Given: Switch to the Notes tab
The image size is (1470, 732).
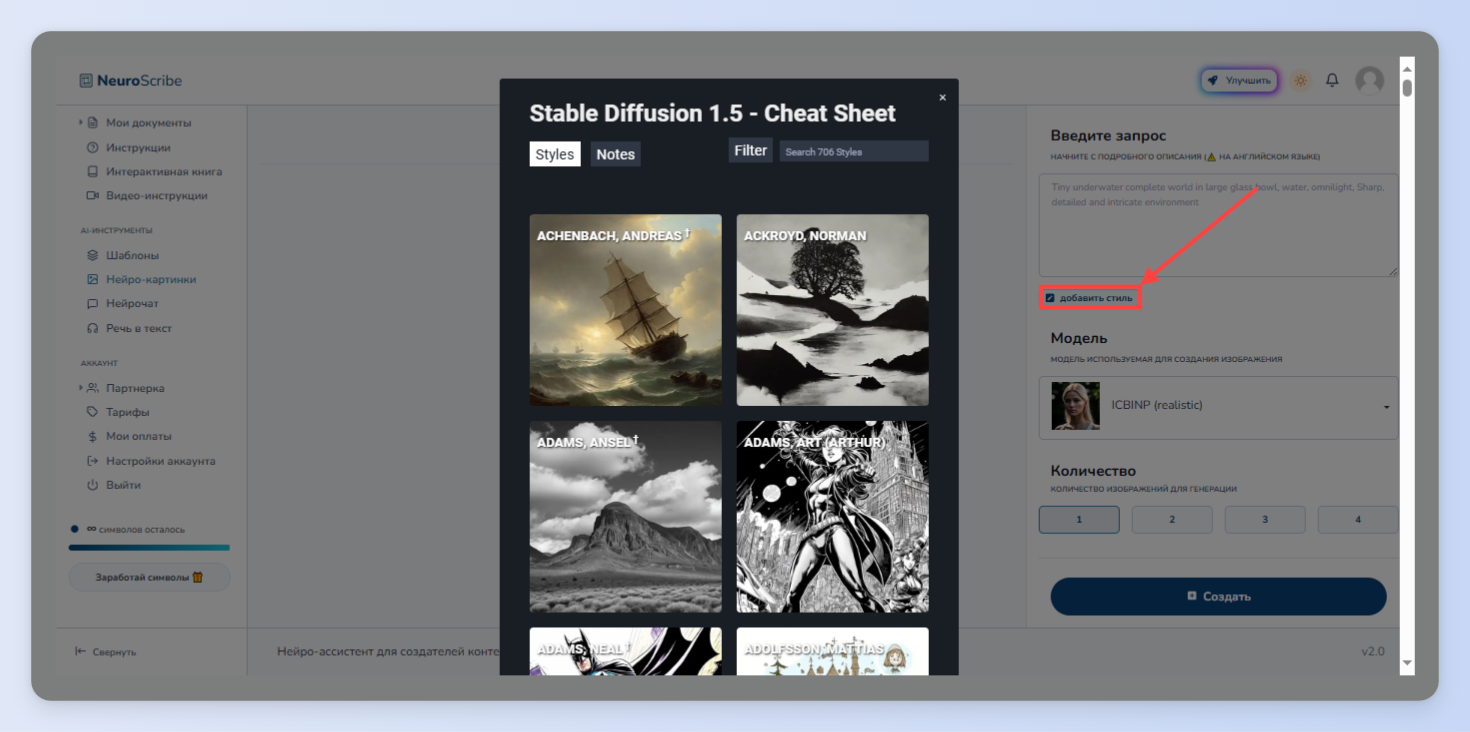Looking at the screenshot, I should click(x=615, y=154).
